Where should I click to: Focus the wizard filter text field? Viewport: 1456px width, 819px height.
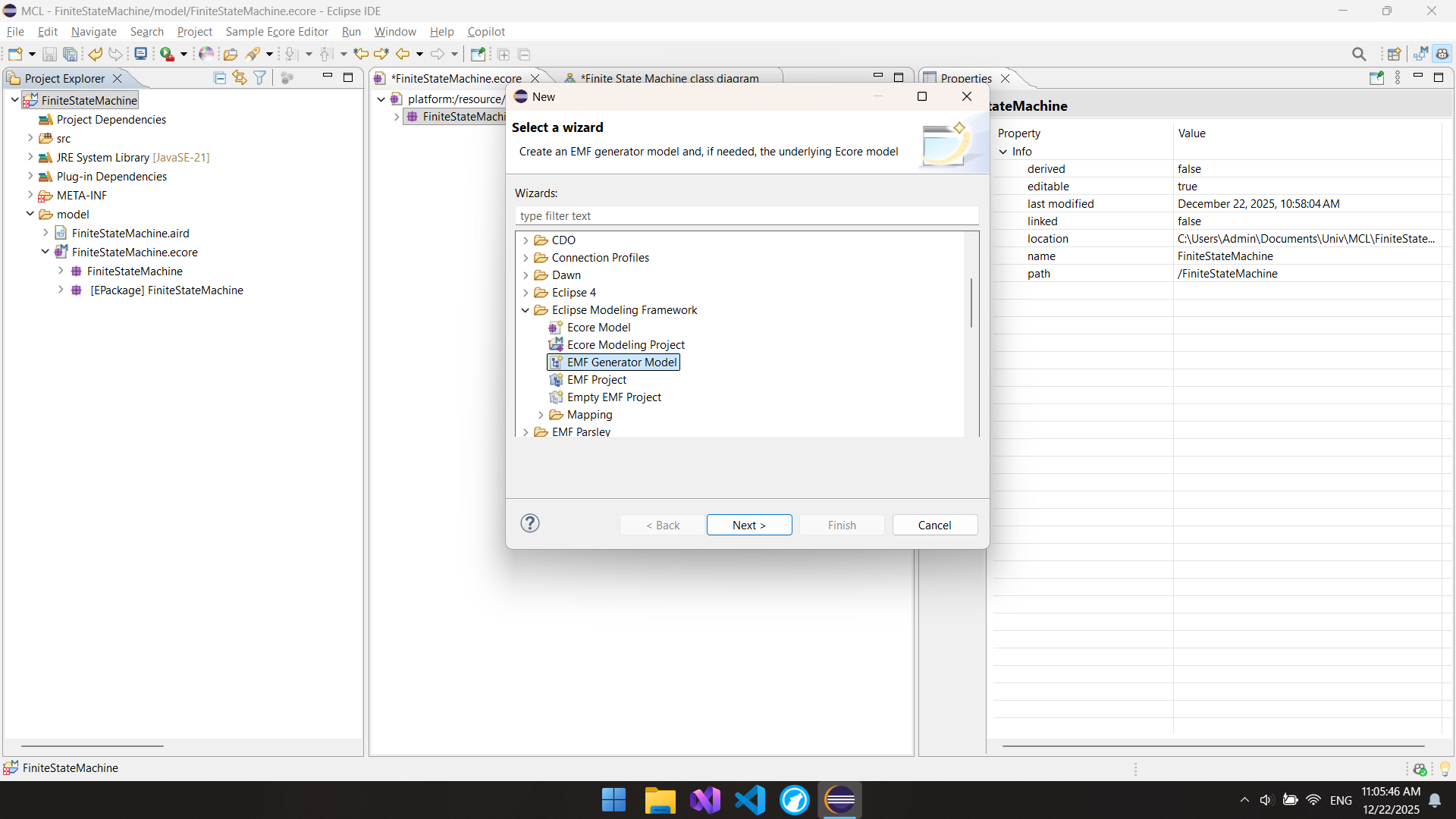[x=746, y=216]
